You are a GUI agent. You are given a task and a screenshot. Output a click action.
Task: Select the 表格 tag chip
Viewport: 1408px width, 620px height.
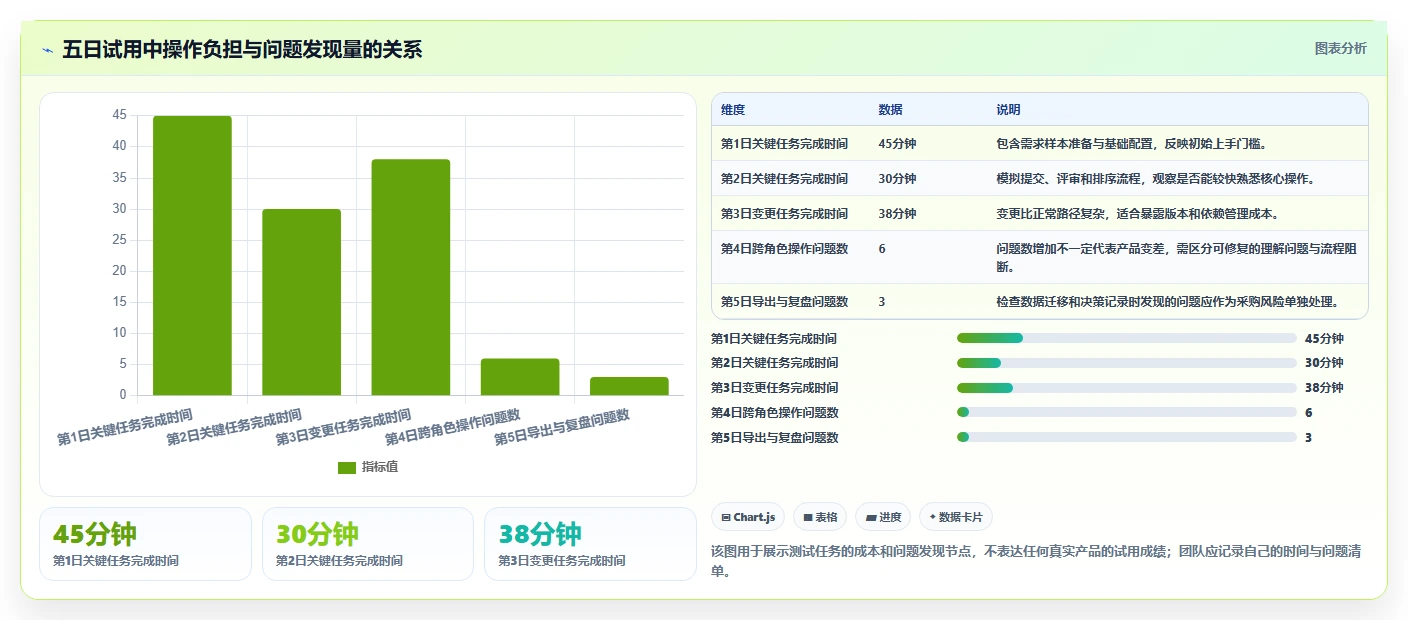(x=820, y=517)
